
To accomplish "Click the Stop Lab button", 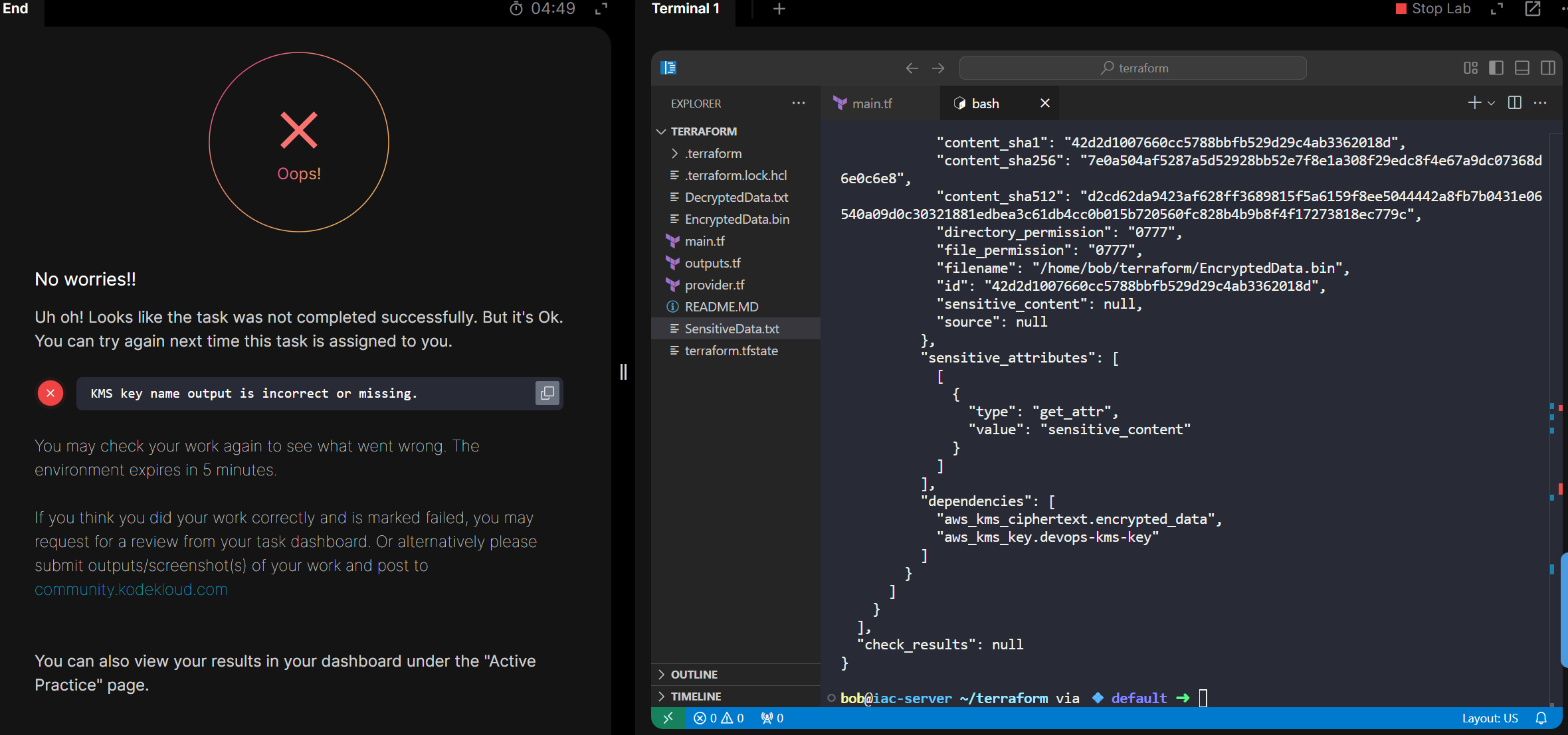I will click(1433, 9).
